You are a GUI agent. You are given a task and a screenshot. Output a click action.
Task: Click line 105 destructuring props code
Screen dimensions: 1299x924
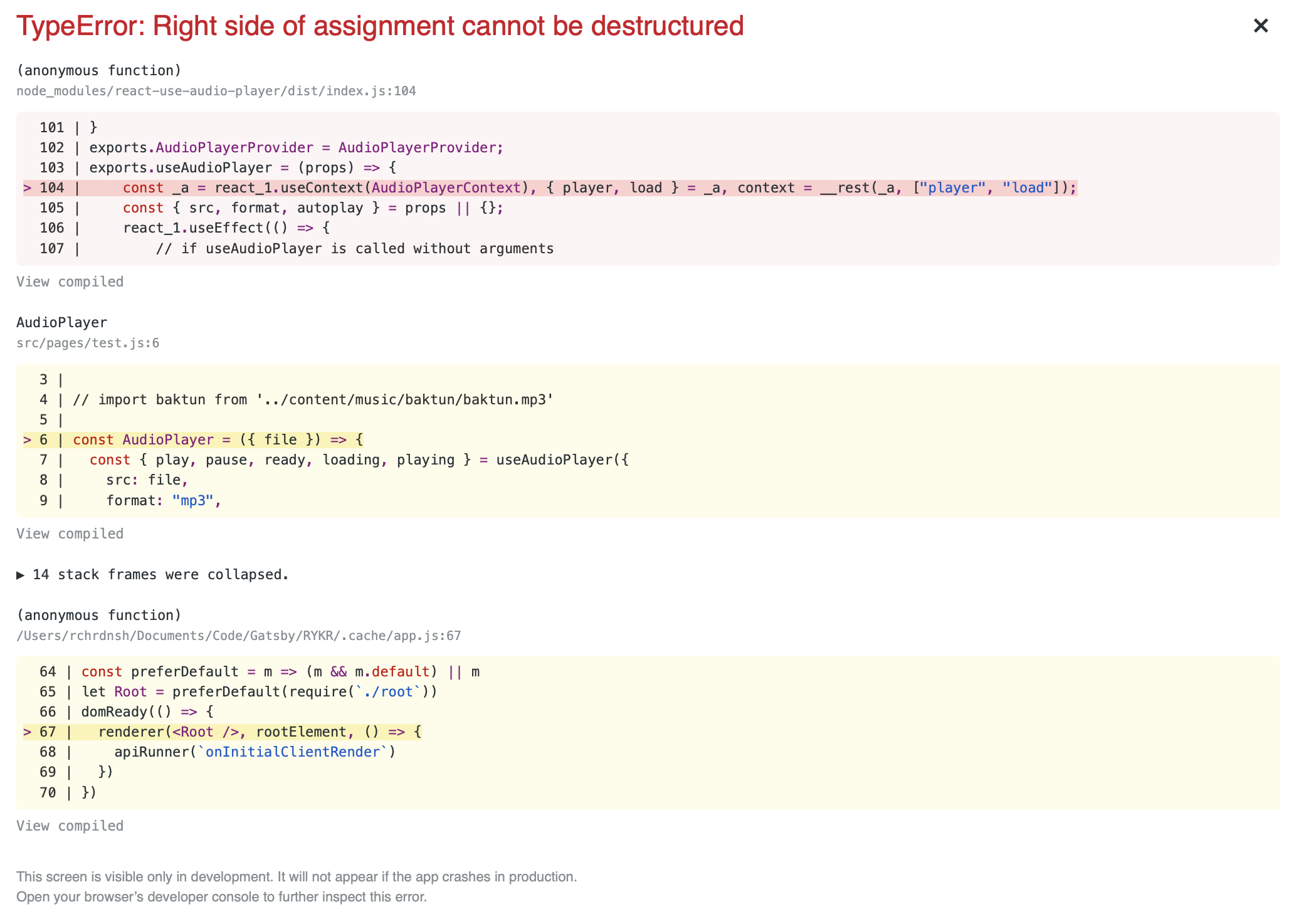click(x=312, y=208)
